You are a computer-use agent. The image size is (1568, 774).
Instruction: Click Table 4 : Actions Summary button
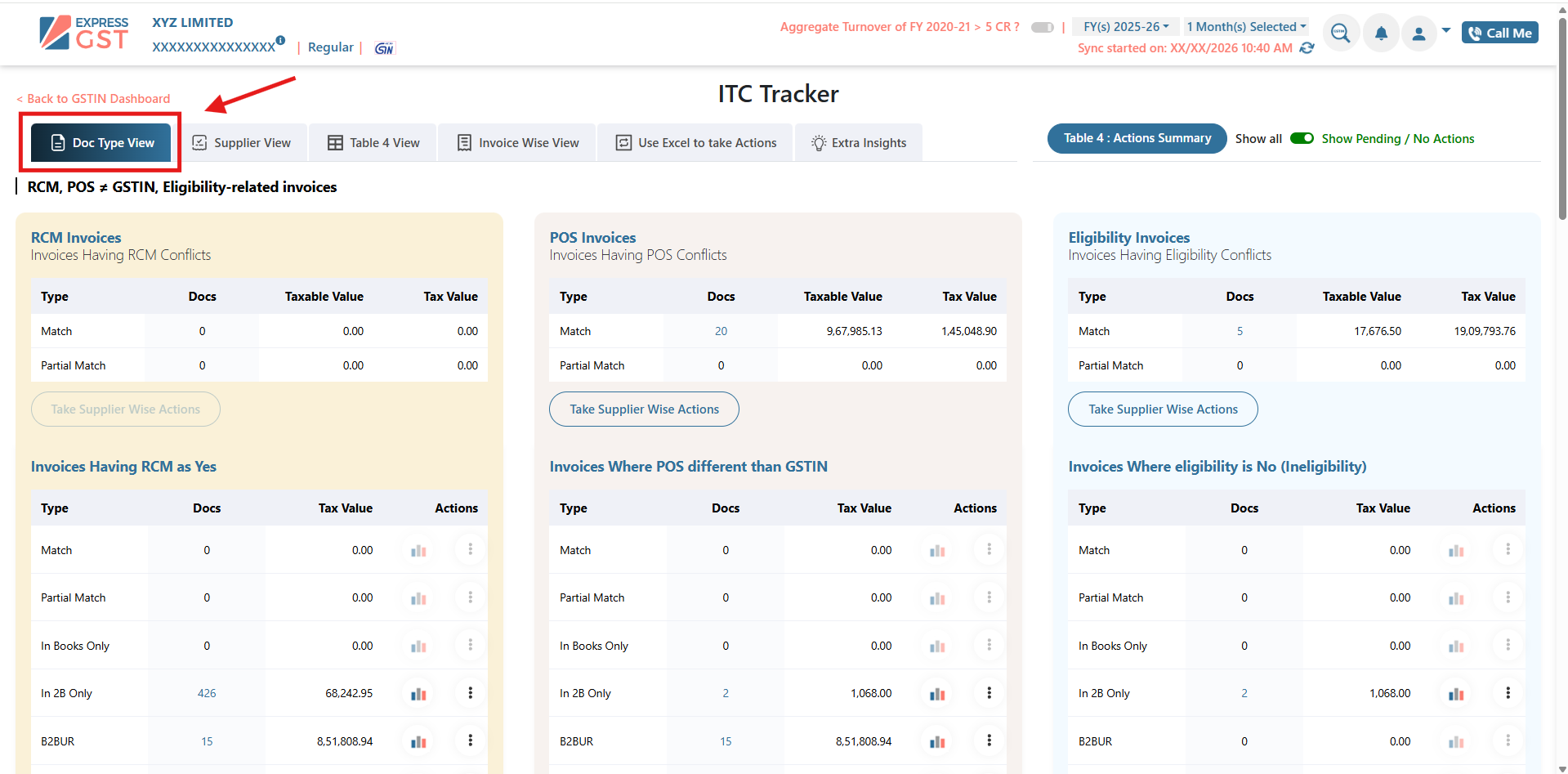(x=1137, y=138)
